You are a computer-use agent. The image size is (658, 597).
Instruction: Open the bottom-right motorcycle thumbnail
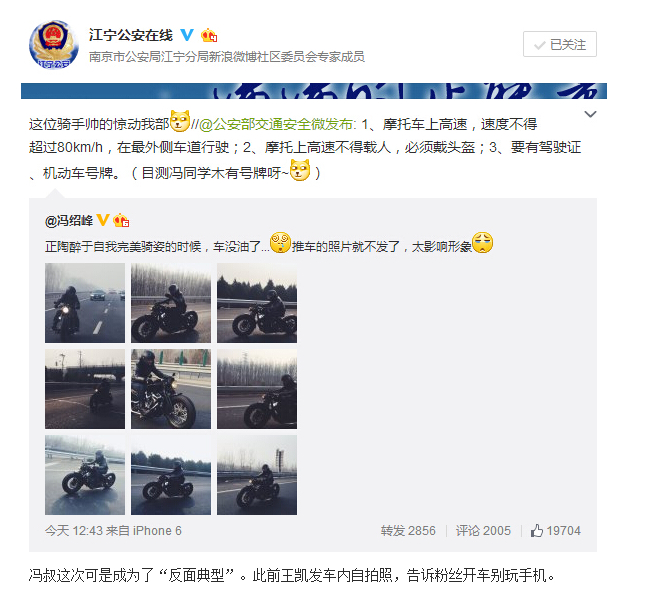[x=257, y=475]
